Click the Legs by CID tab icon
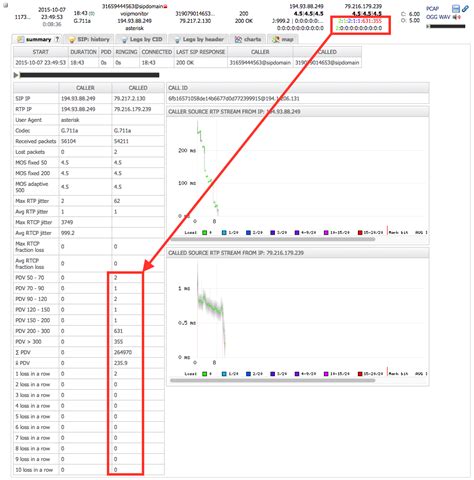Screen dimensions: 474x480 [124, 40]
